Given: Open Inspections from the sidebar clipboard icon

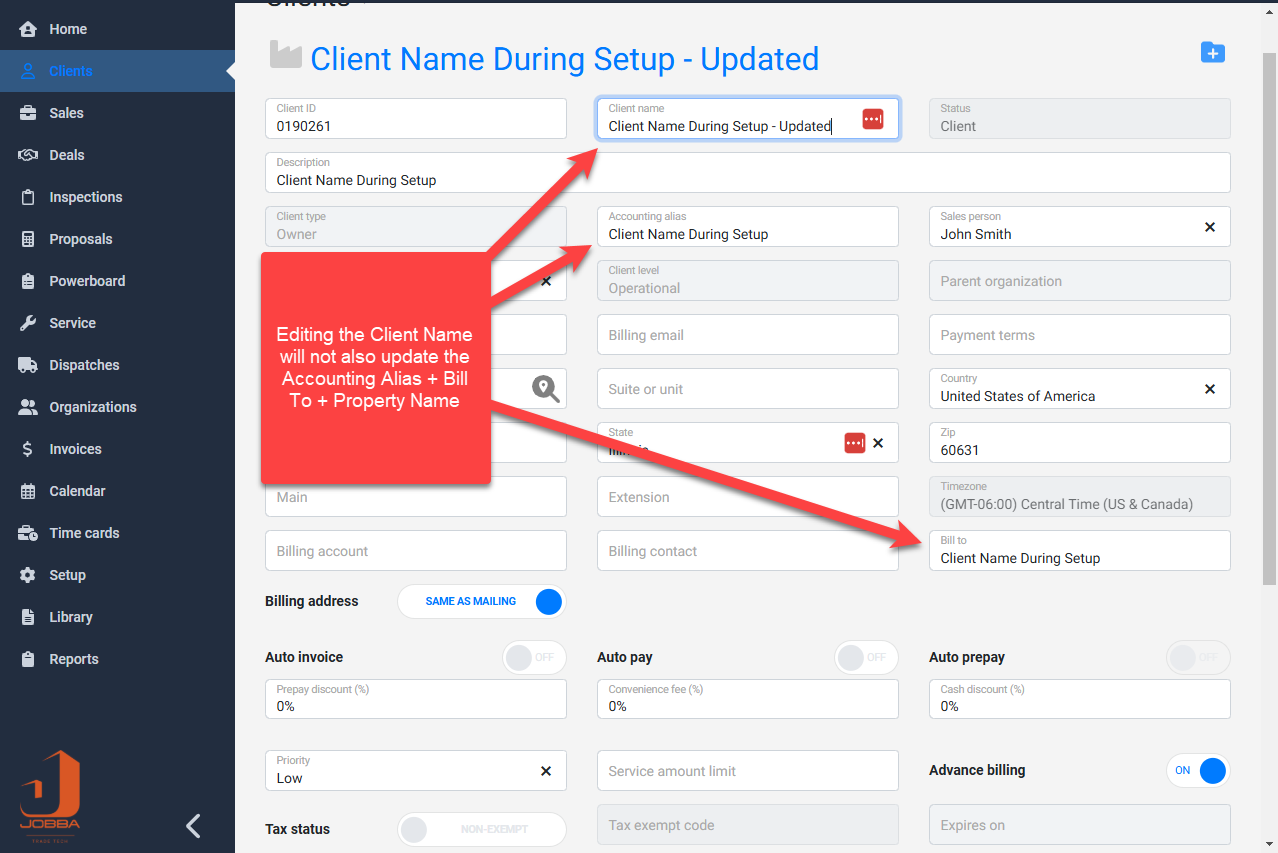Looking at the screenshot, I should click(x=29, y=197).
